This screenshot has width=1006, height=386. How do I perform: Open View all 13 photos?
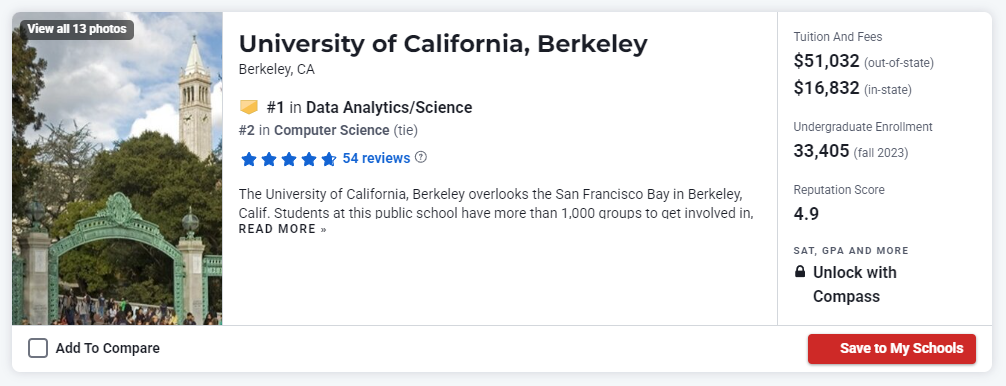(x=77, y=29)
